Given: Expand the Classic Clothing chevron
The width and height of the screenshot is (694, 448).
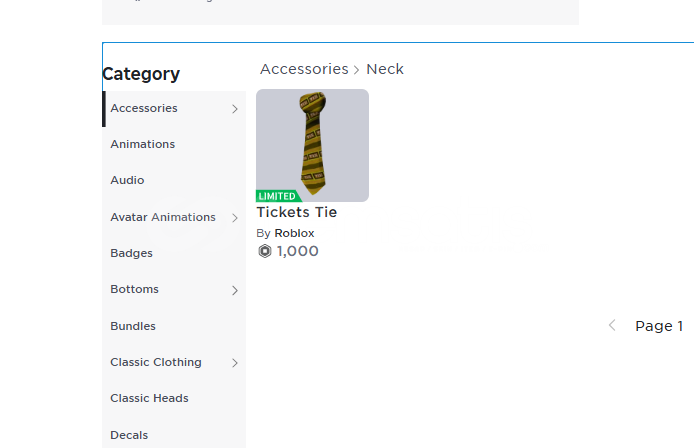Looking at the screenshot, I should [235, 363].
